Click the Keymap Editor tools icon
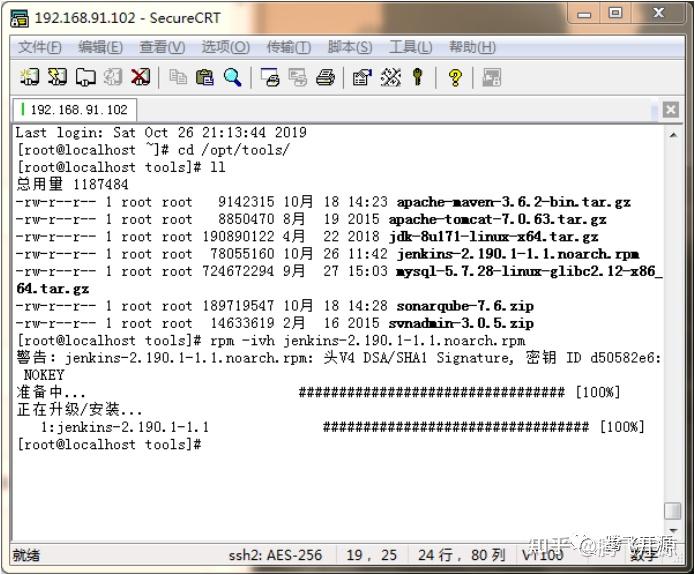Image resolution: width=695 pixels, height=575 pixels. coord(390,77)
